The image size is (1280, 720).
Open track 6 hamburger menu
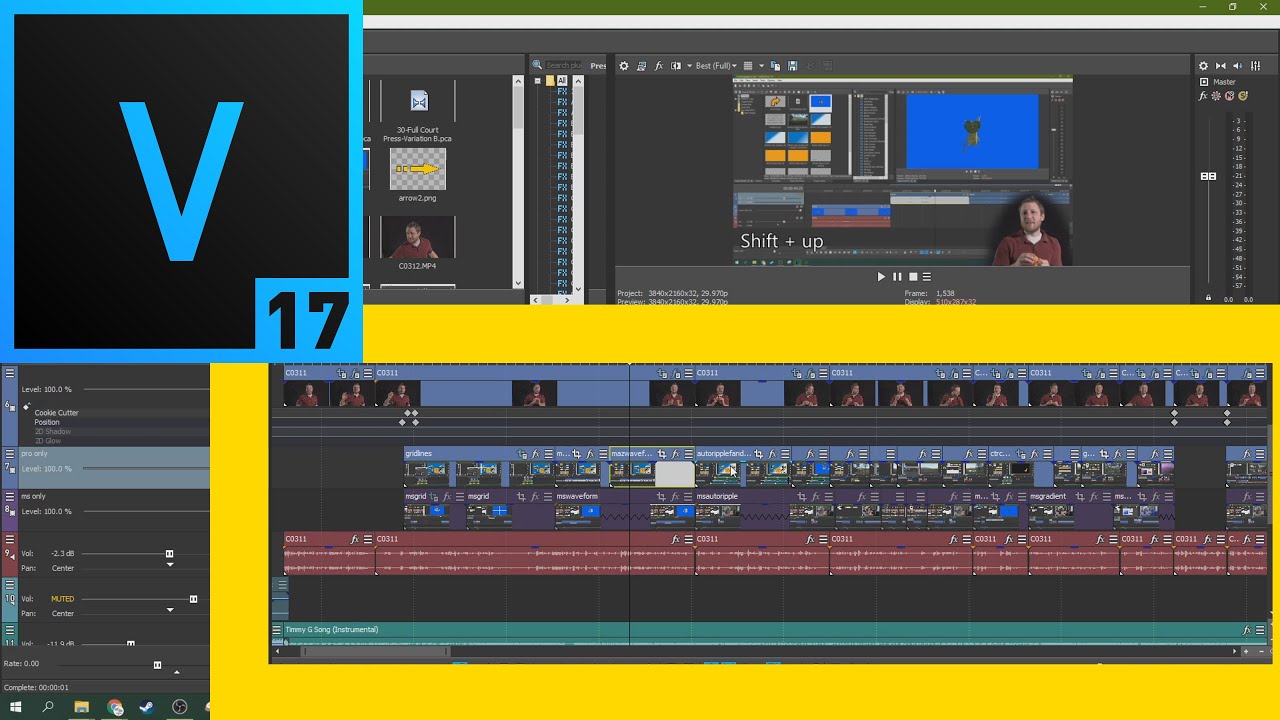coord(10,373)
